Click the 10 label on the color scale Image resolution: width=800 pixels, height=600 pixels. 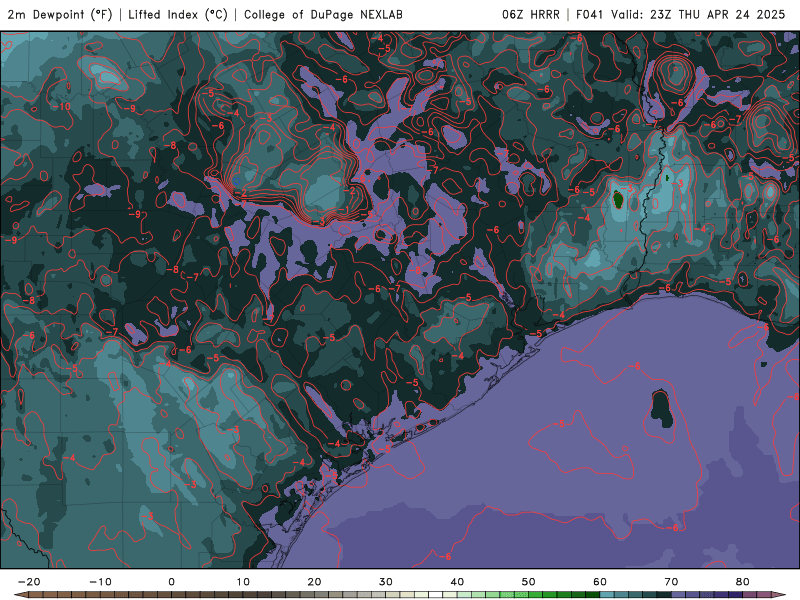click(243, 582)
